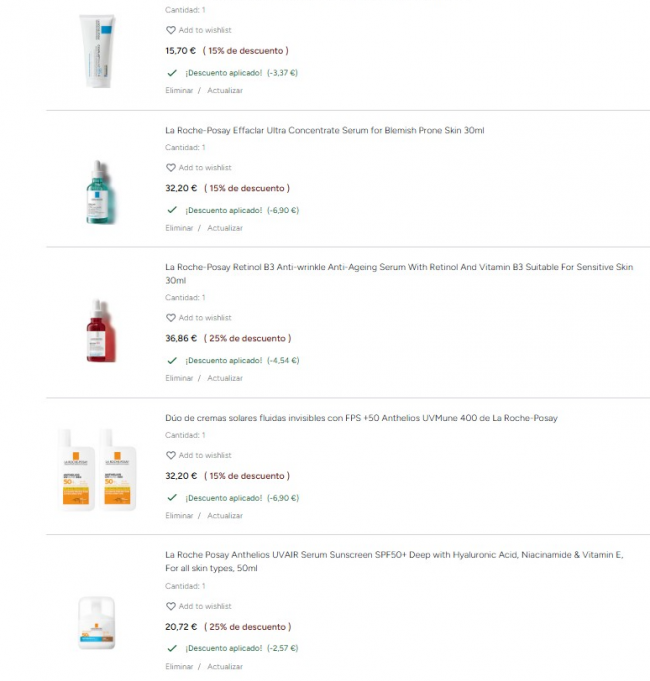Open the Effaclar green serum bottle thumbnail

[x=99, y=191]
